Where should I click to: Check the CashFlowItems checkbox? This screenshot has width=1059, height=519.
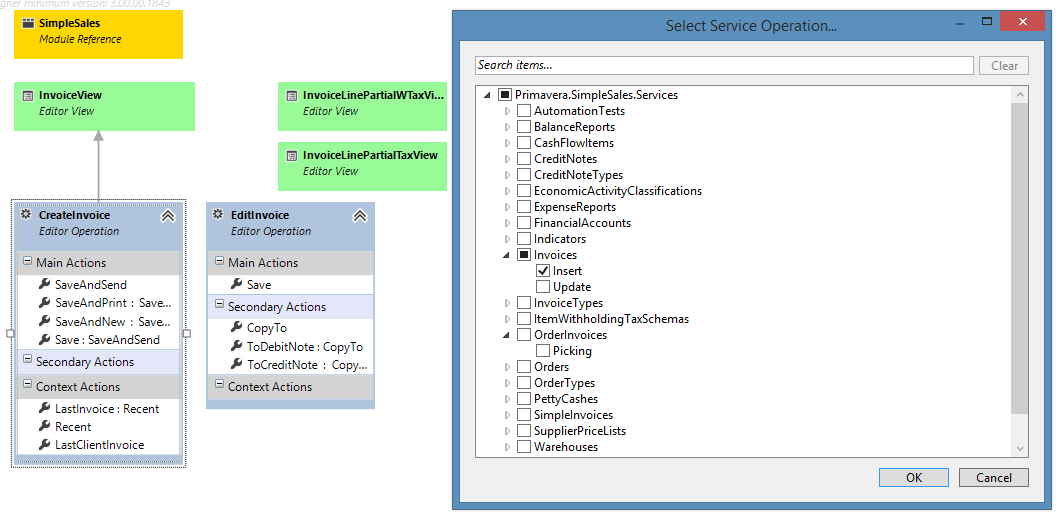(523, 143)
